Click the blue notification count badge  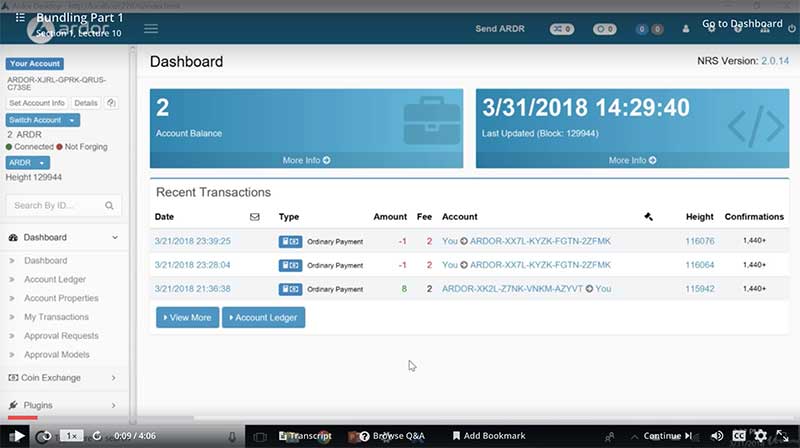(642, 29)
